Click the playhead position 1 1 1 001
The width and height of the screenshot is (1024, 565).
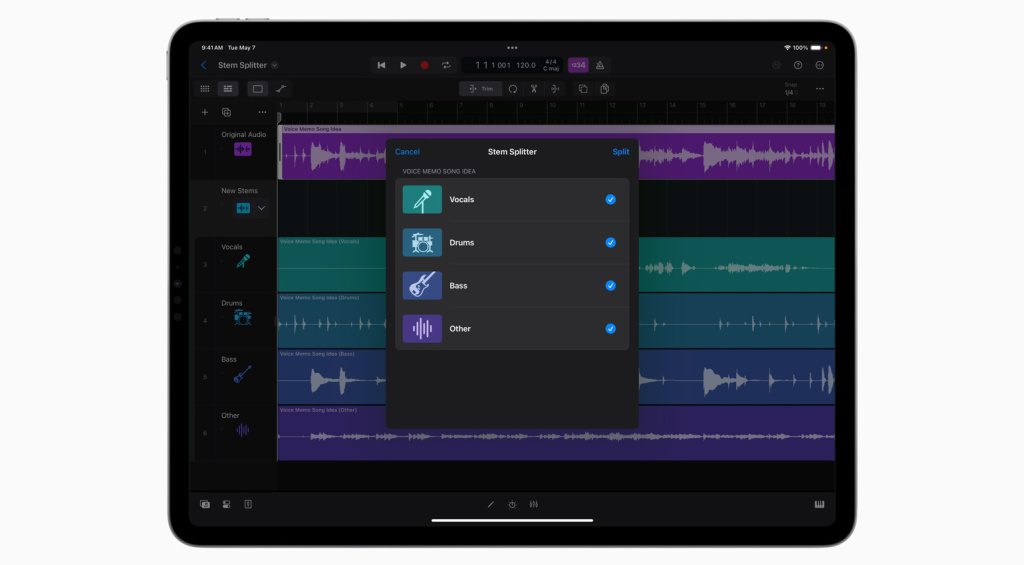pyautogui.click(x=492, y=65)
